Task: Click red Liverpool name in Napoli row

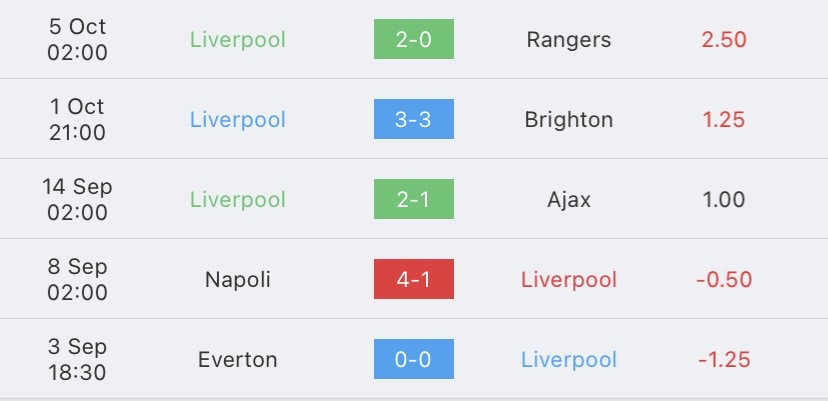Action: [569, 280]
